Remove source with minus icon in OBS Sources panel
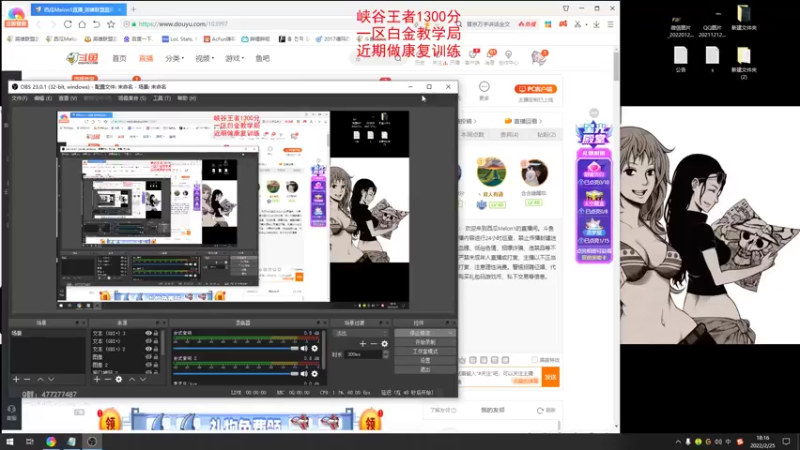This screenshot has width=800, height=450. pyautogui.click(x=108, y=380)
